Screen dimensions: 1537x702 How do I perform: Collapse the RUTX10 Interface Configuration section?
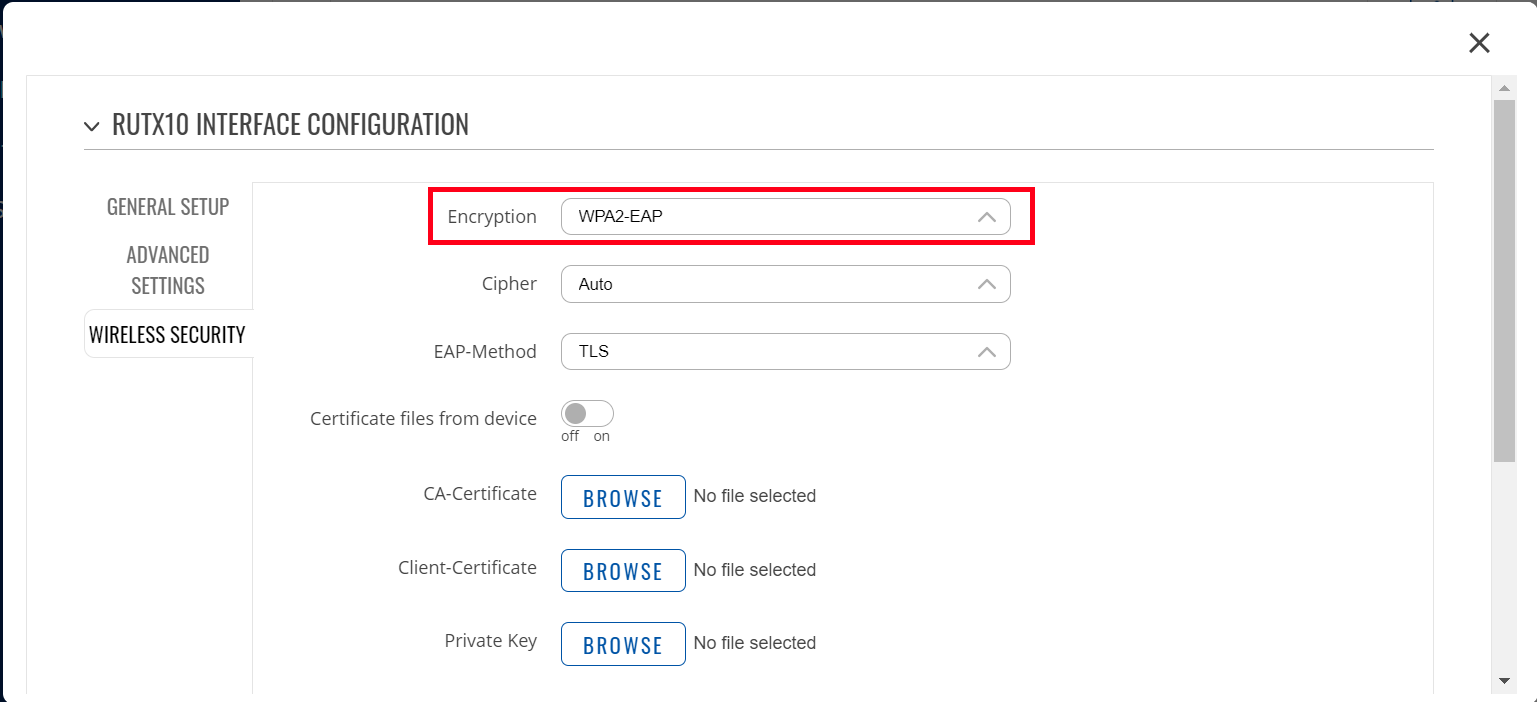click(92, 126)
